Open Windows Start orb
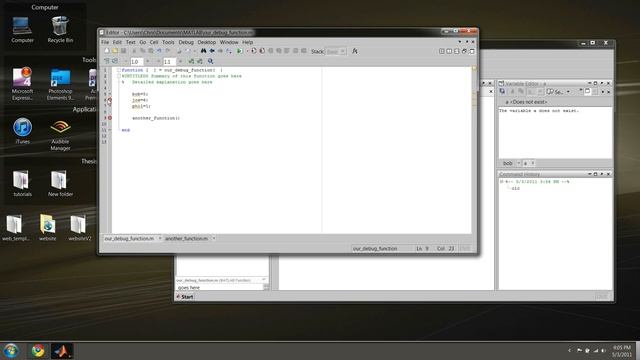The height and width of the screenshot is (360, 640). tap(11, 351)
